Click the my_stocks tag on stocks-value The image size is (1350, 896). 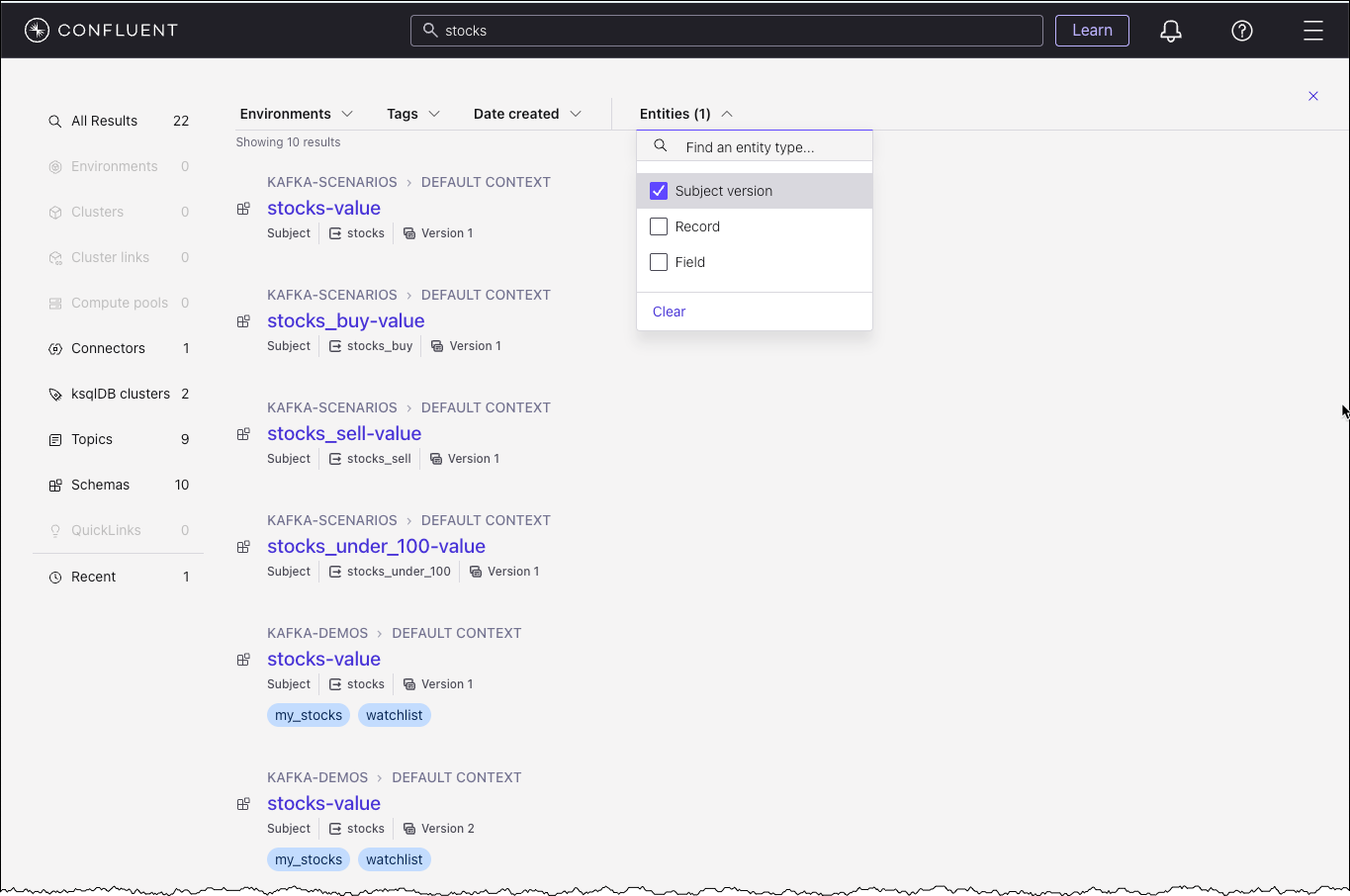308,714
